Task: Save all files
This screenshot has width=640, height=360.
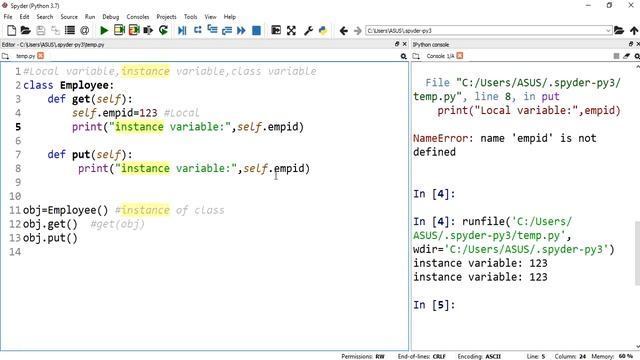Action: coord(55,30)
